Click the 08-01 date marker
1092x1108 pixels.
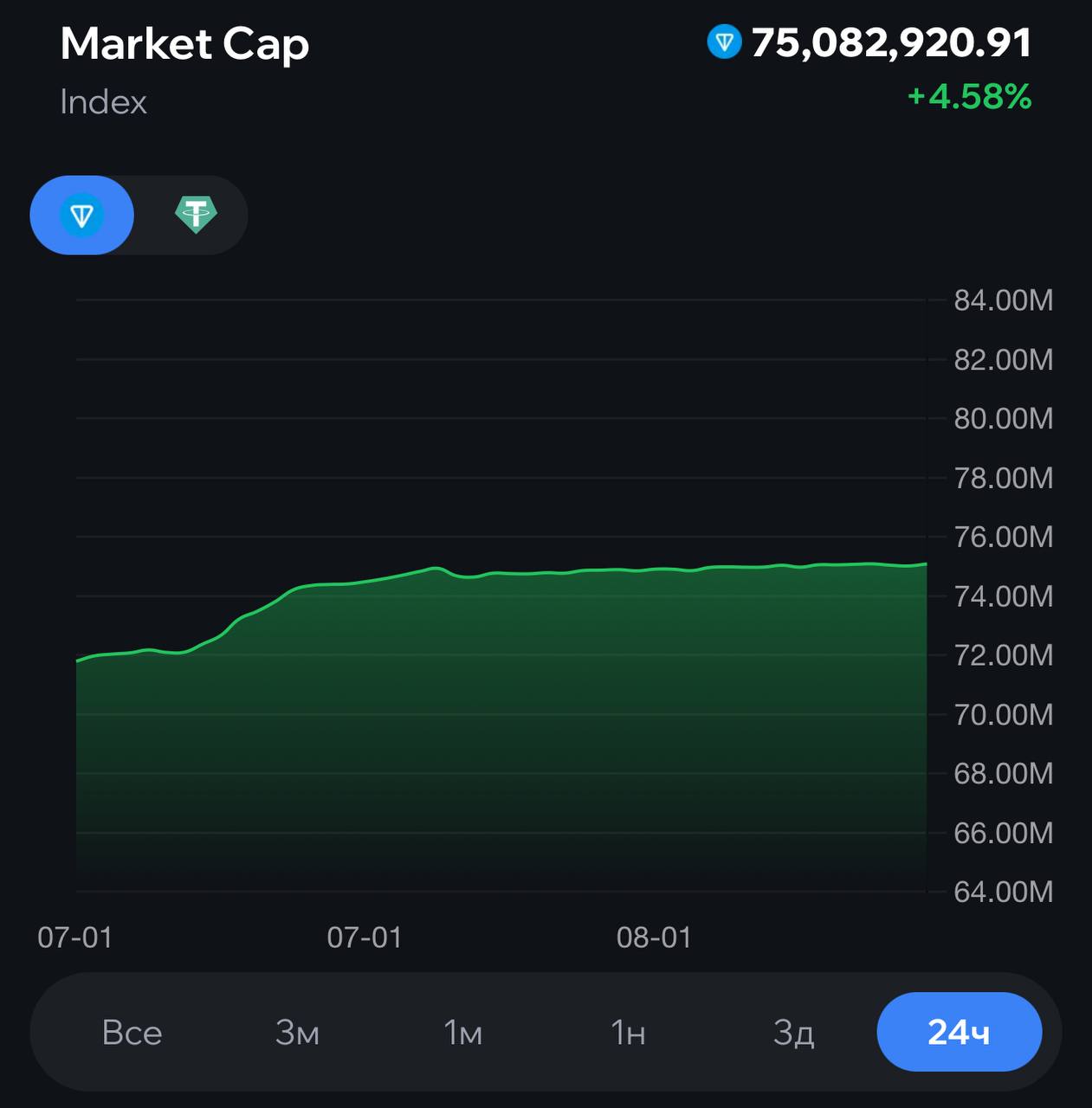[654, 937]
